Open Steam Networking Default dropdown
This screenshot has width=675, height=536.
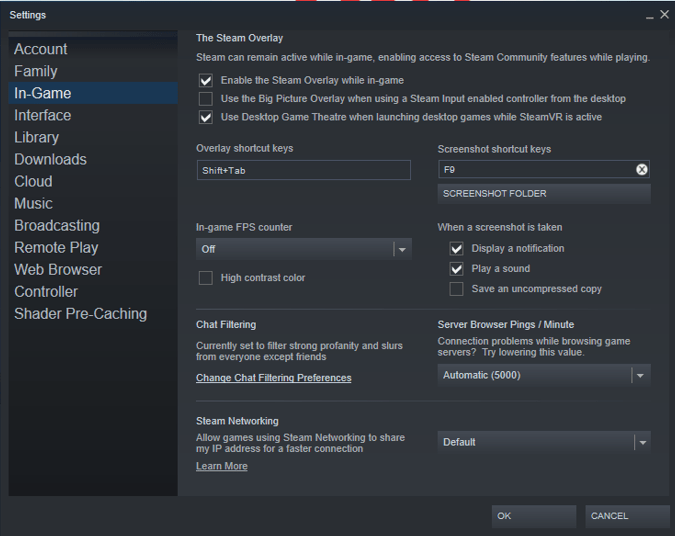544,442
